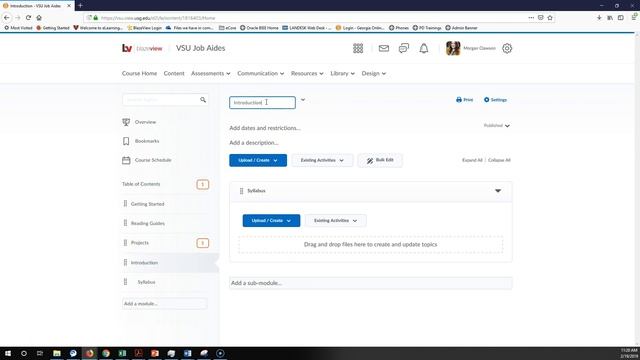Open the Windows Start menu
Screen dimensions: 640x360
click(8, 353)
